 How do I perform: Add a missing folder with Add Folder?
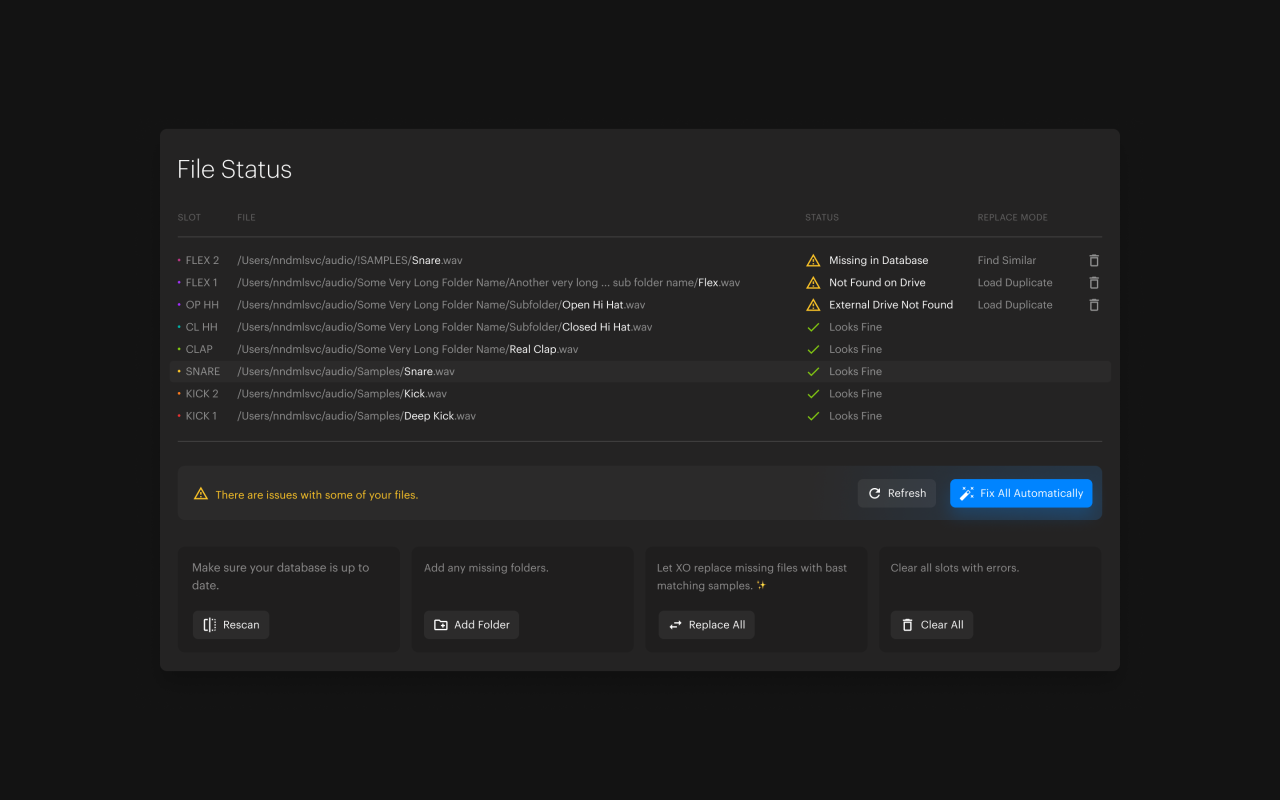[471, 625]
